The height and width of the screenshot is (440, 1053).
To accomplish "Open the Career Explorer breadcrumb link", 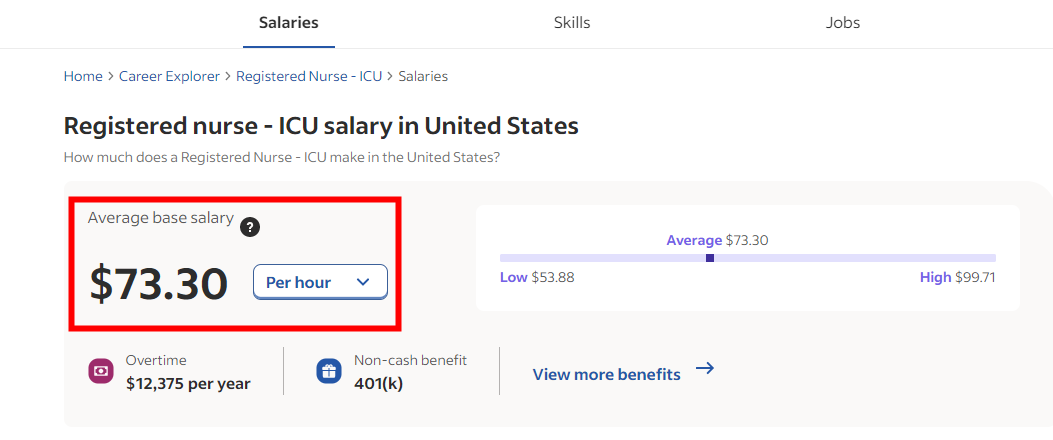I will point(169,77).
